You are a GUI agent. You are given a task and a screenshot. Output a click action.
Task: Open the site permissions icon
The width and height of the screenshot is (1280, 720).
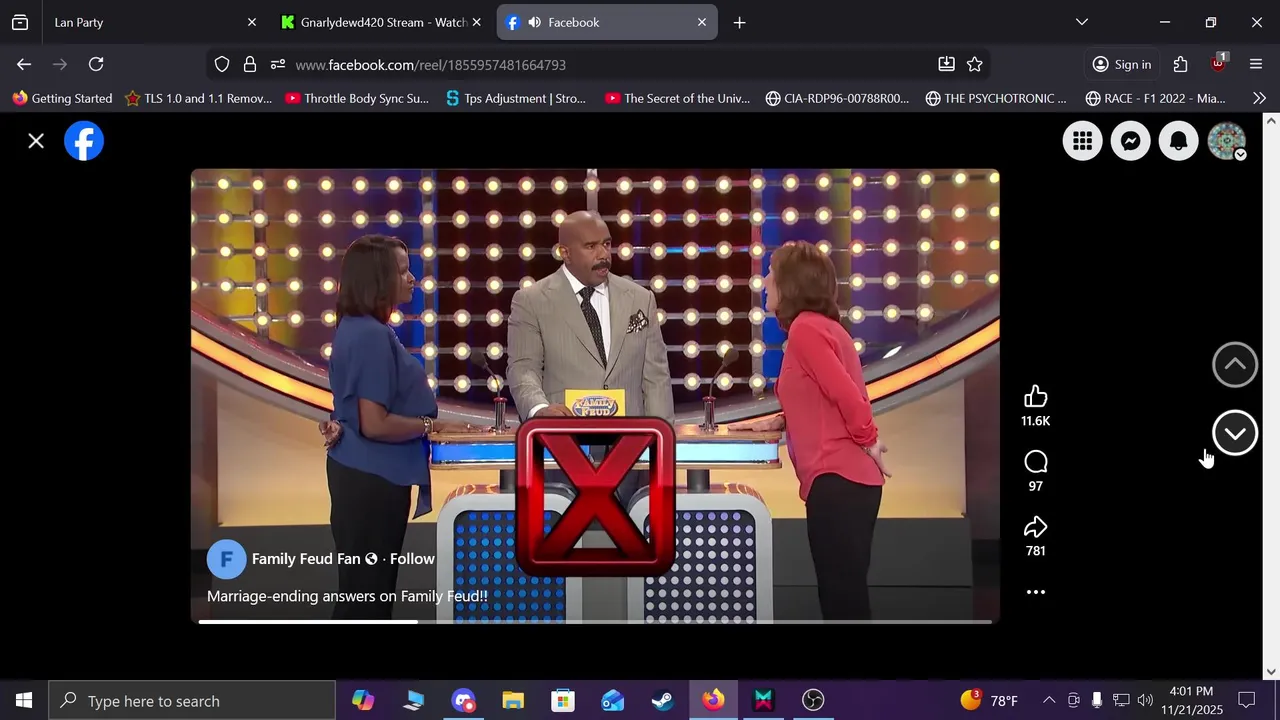(278, 64)
